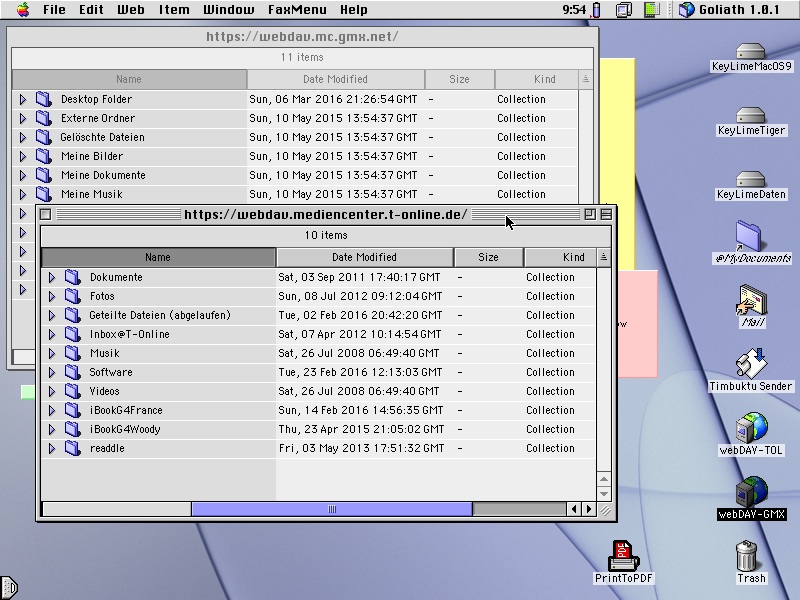The image size is (800, 600).
Task: Expand Geteilte Dateien (abgelaufen) collection
Action: 52,315
